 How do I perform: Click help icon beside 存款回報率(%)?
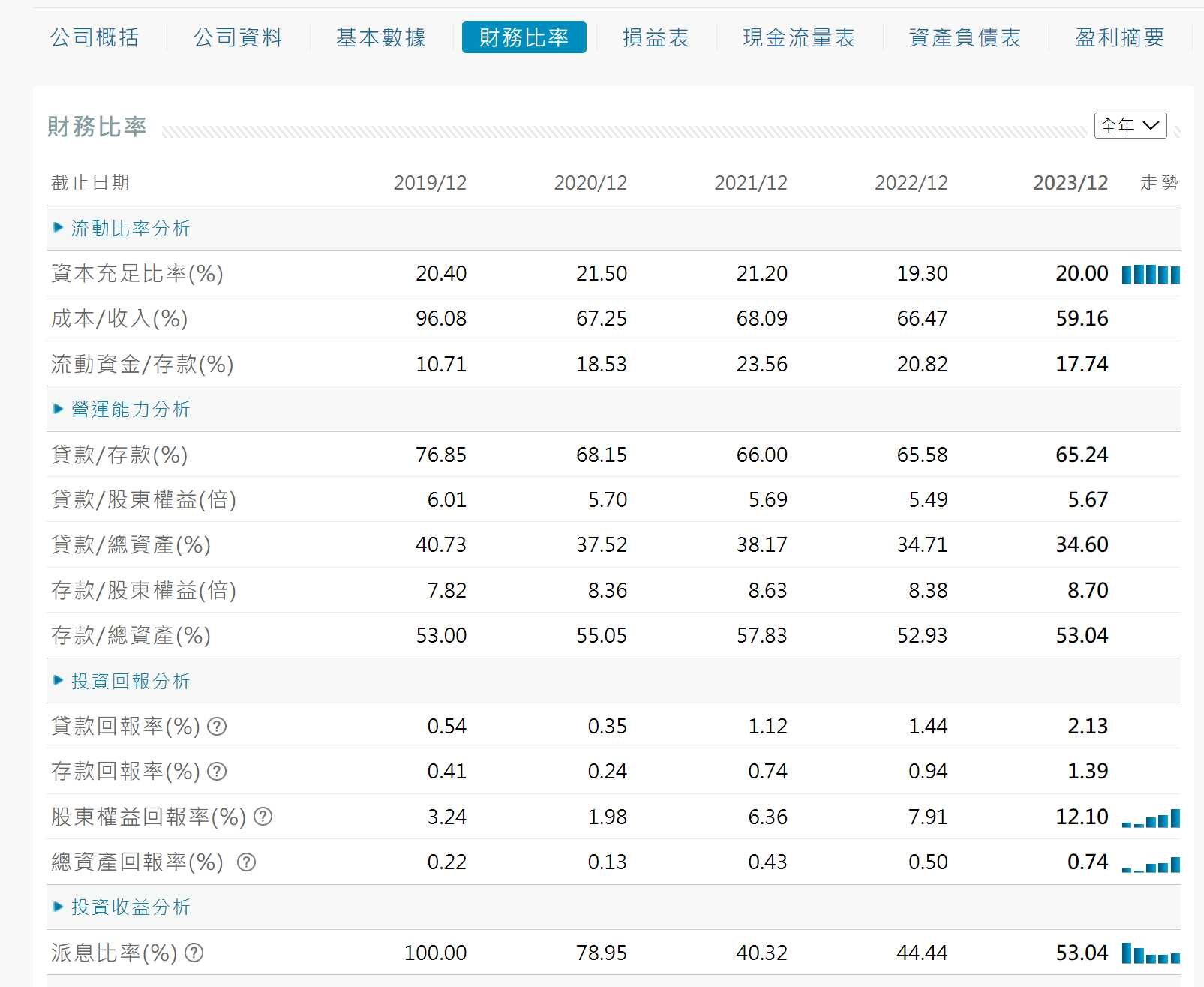point(217,771)
